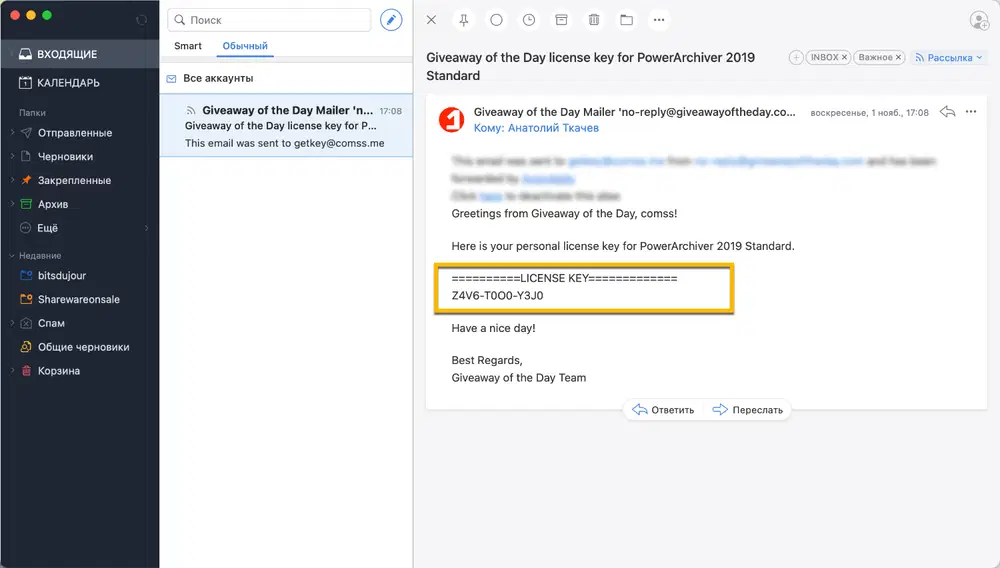Expand the Архив folder arrow

[x=12, y=204]
